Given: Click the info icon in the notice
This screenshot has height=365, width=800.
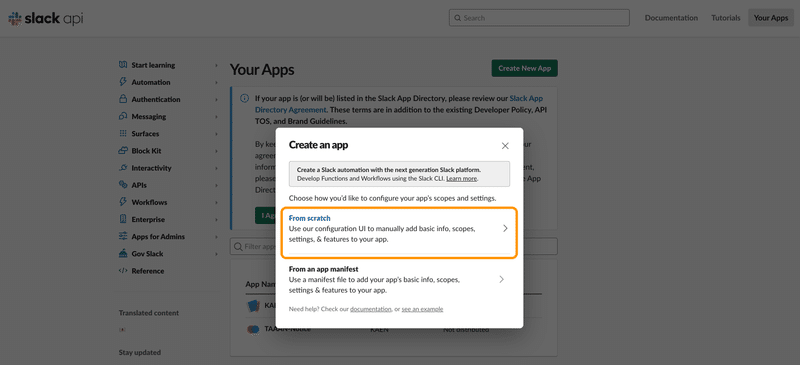Looking at the screenshot, I should 245,99.
